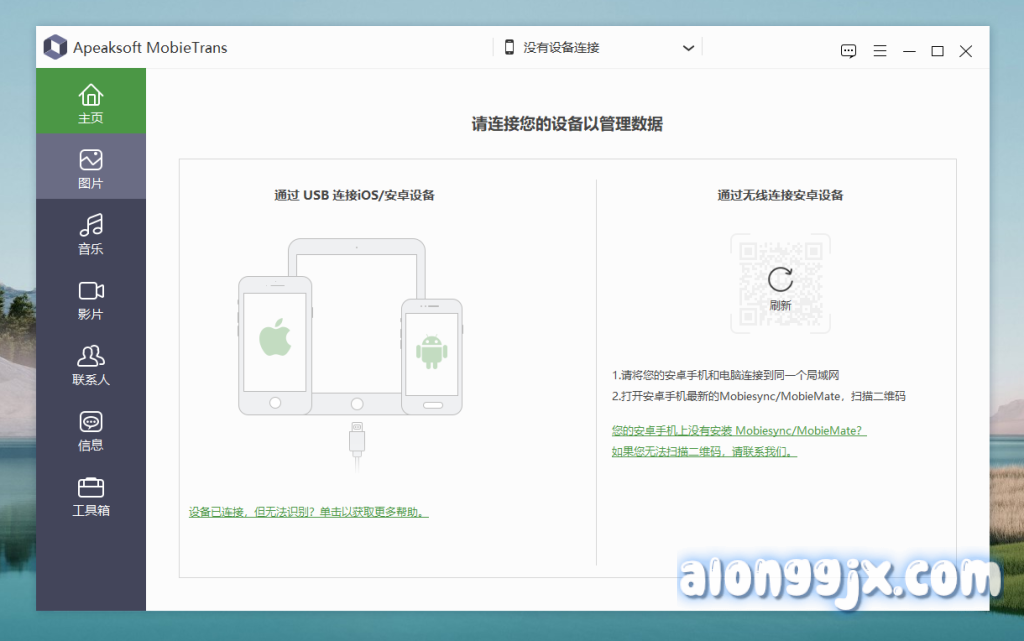Open the '如果您无法扫描二维码' contact link

tap(704, 452)
